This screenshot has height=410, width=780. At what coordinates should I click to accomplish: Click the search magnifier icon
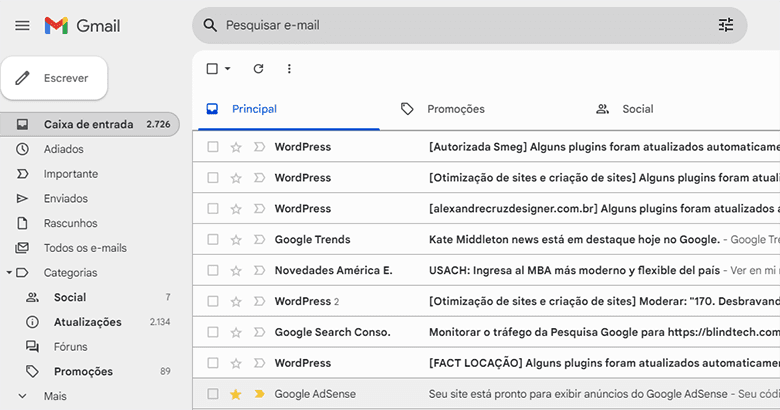click(x=210, y=25)
